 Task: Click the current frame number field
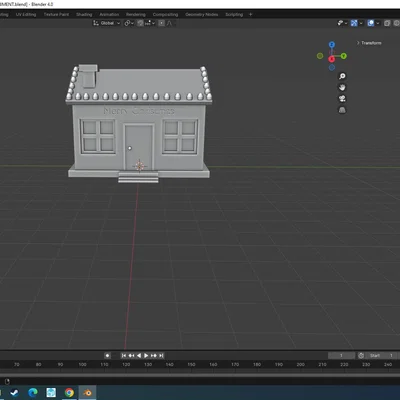[341, 356]
